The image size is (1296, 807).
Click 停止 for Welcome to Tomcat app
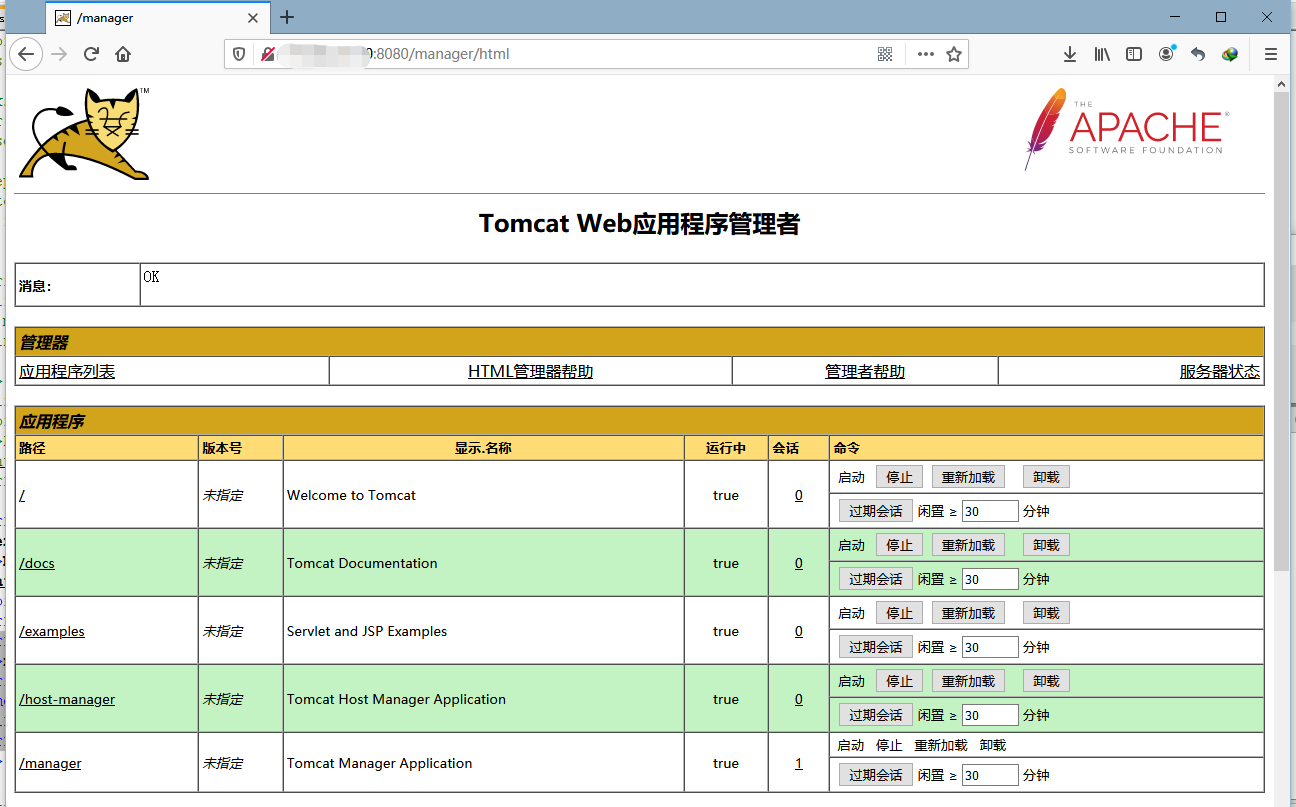[x=899, y=477]
